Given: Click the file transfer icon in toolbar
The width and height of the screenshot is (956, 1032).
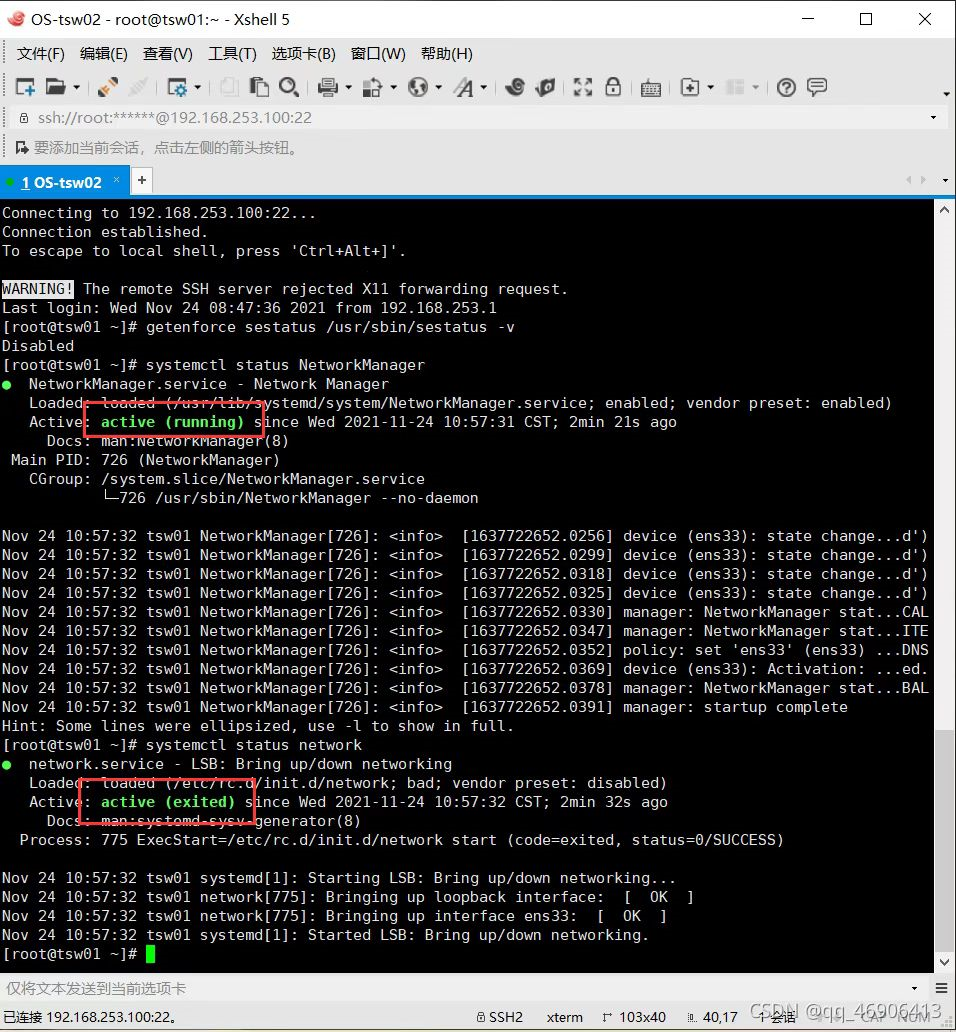Looking at the screenshot, I should point(372,87).
